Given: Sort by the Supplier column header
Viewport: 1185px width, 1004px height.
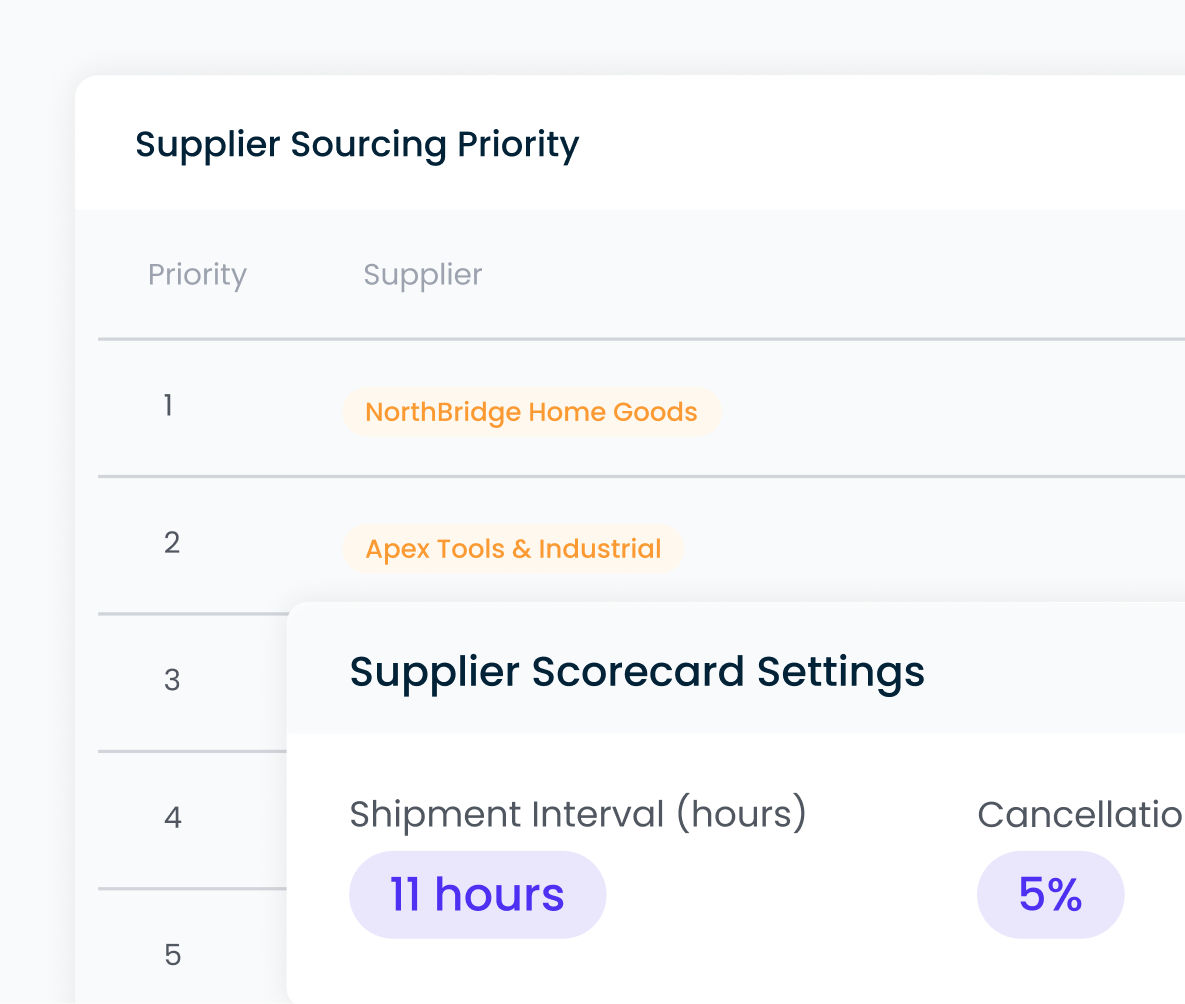Looking at the screenshot, I should coord(422,275).
